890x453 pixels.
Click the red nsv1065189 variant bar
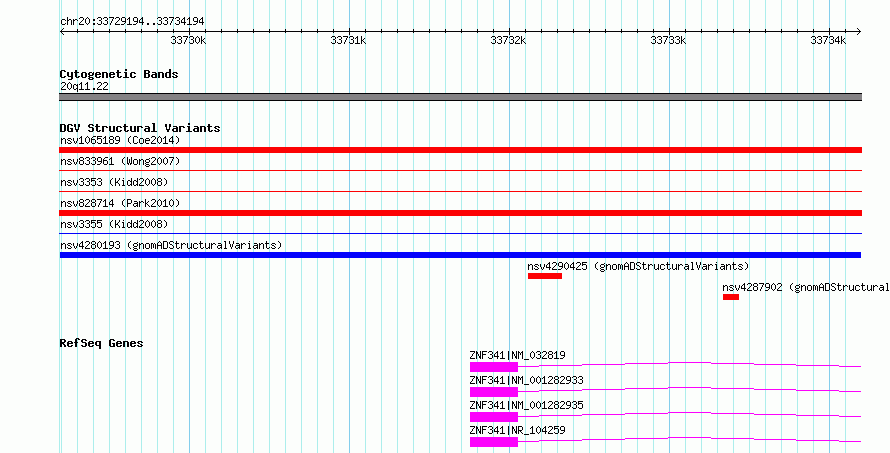pos(460,150)
